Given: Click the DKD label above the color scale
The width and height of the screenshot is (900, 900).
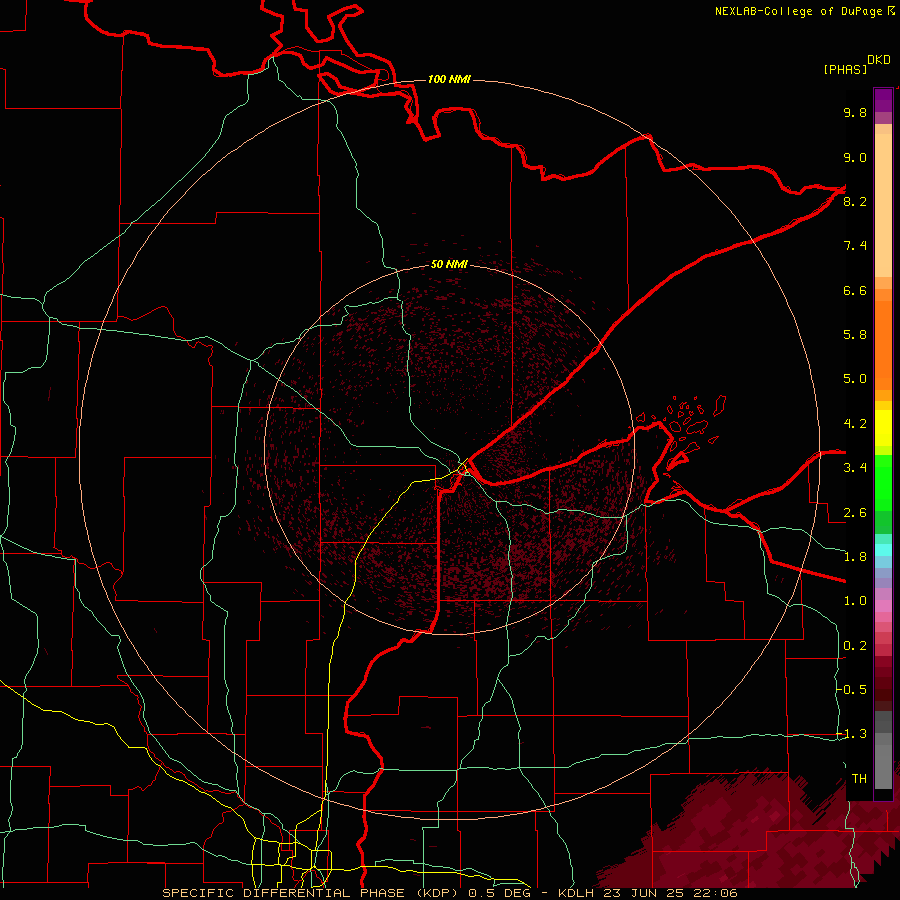Looking at the screenshot, I should tap(879, 60).
